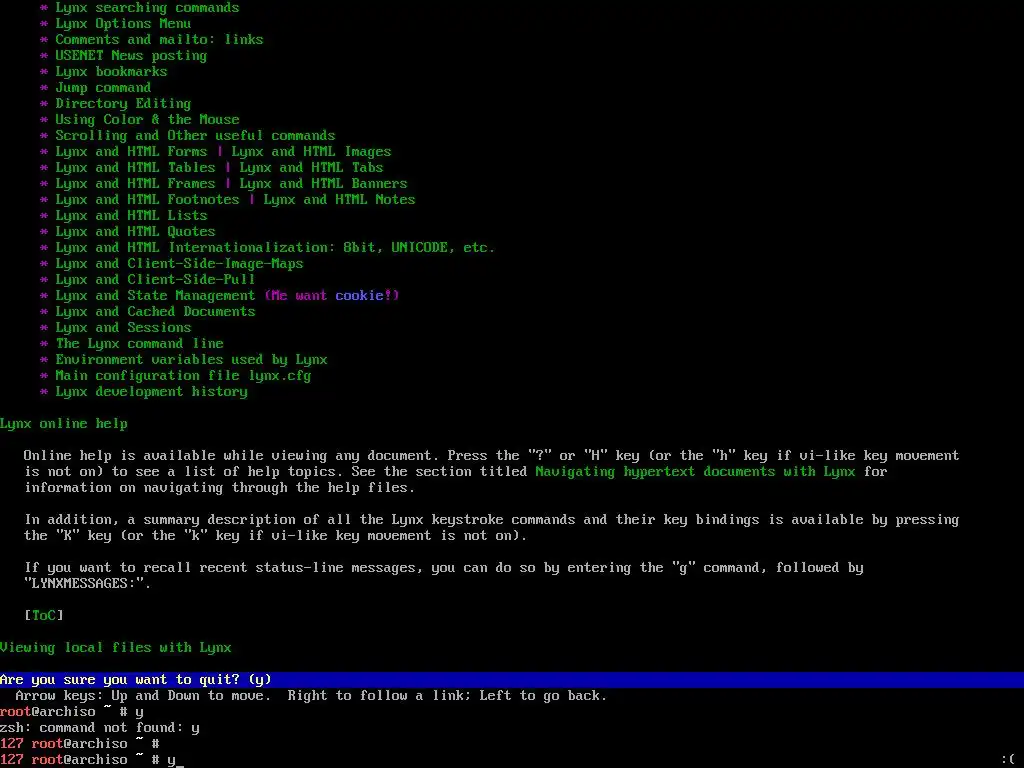Follow the 'Lynx Options Menu' link
This screenshot has height=768, width=1024.
click(x=123, y=24)
